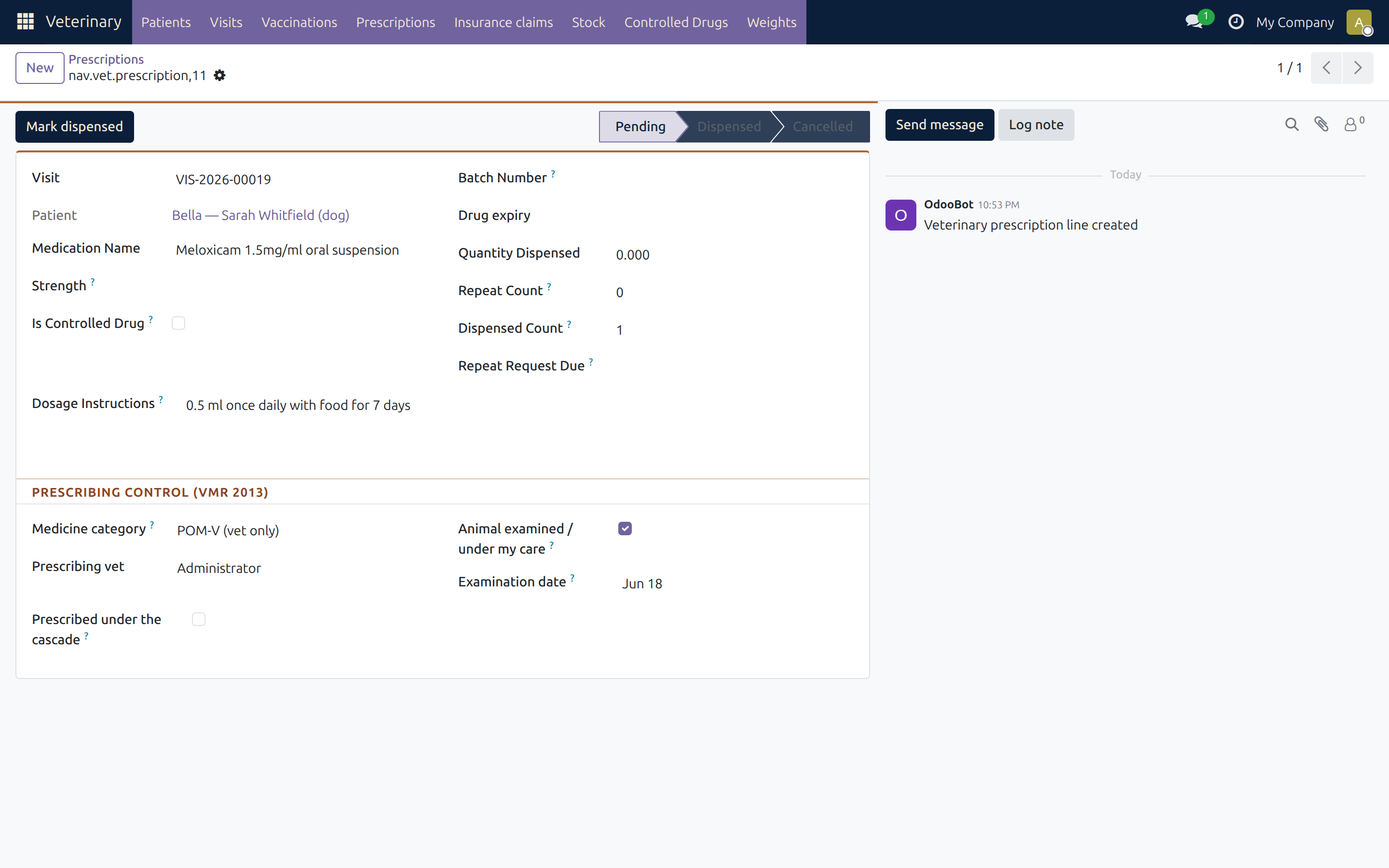1389x868 pixels.
Task: Click the record actions gear icon
Action: coord(219,75)
